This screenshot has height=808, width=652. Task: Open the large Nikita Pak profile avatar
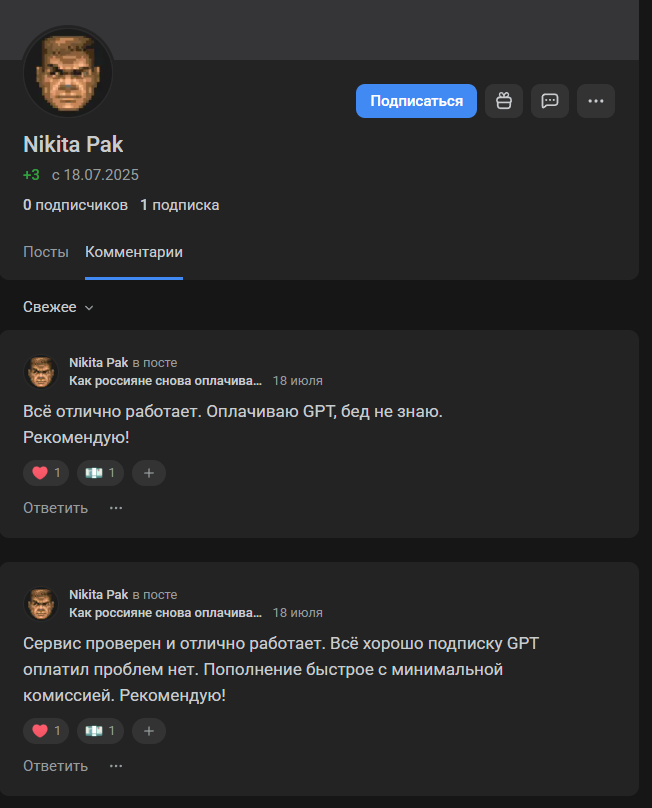[68, 72]
